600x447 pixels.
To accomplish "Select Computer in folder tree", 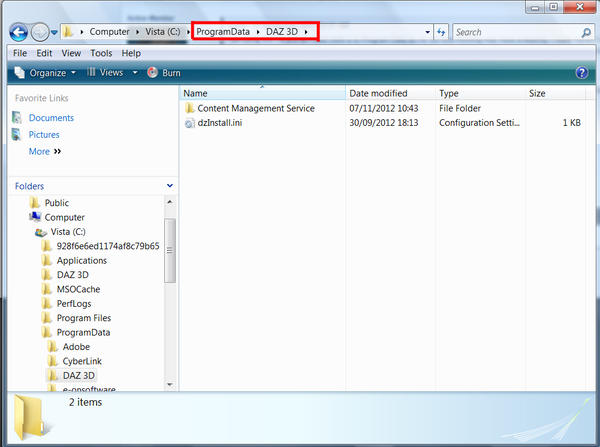I will pyautogui.click(x=64, y=217).
